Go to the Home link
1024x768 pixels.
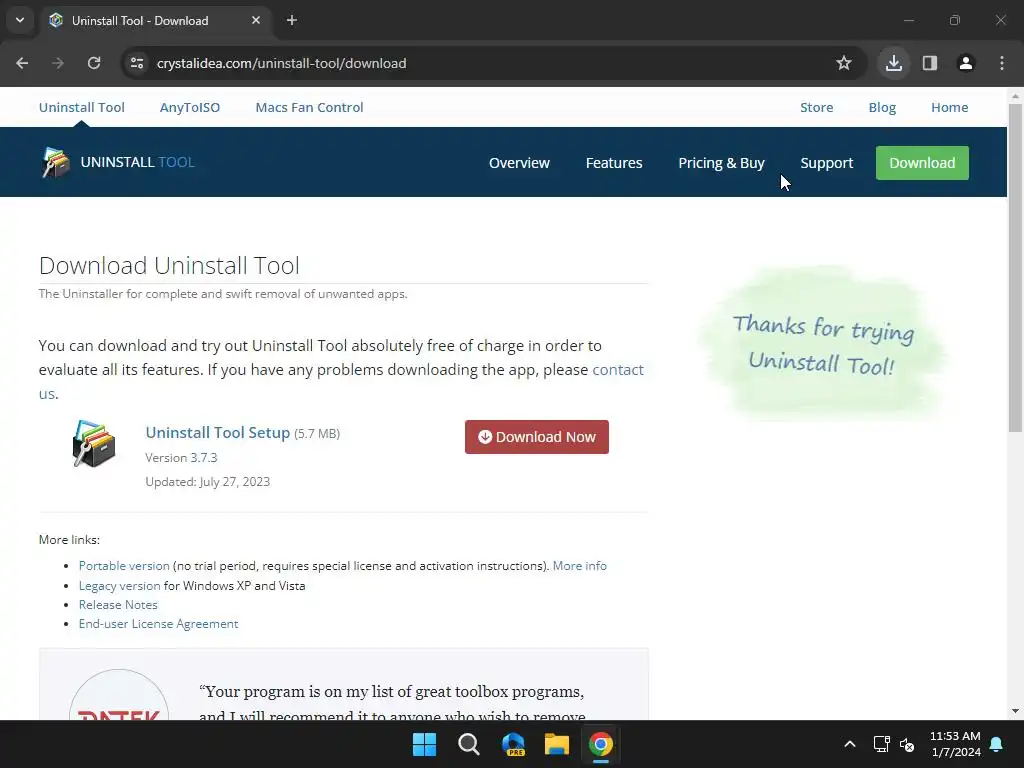click(x=950, y=107)
